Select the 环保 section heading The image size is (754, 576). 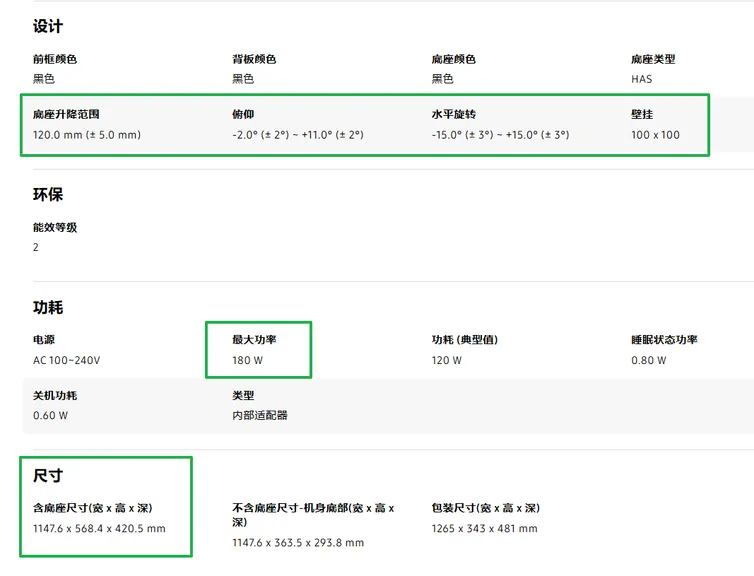48,194
